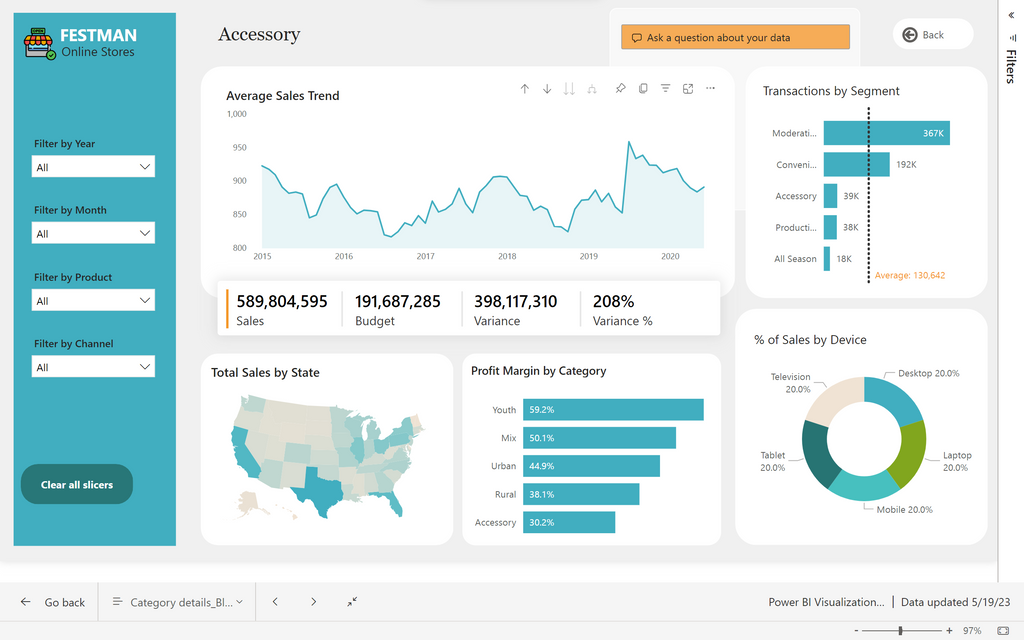Open Sales Trend chart in focus mode
Image resolution: width=1024 pixels, height=640 pixels.
point(688,89)
